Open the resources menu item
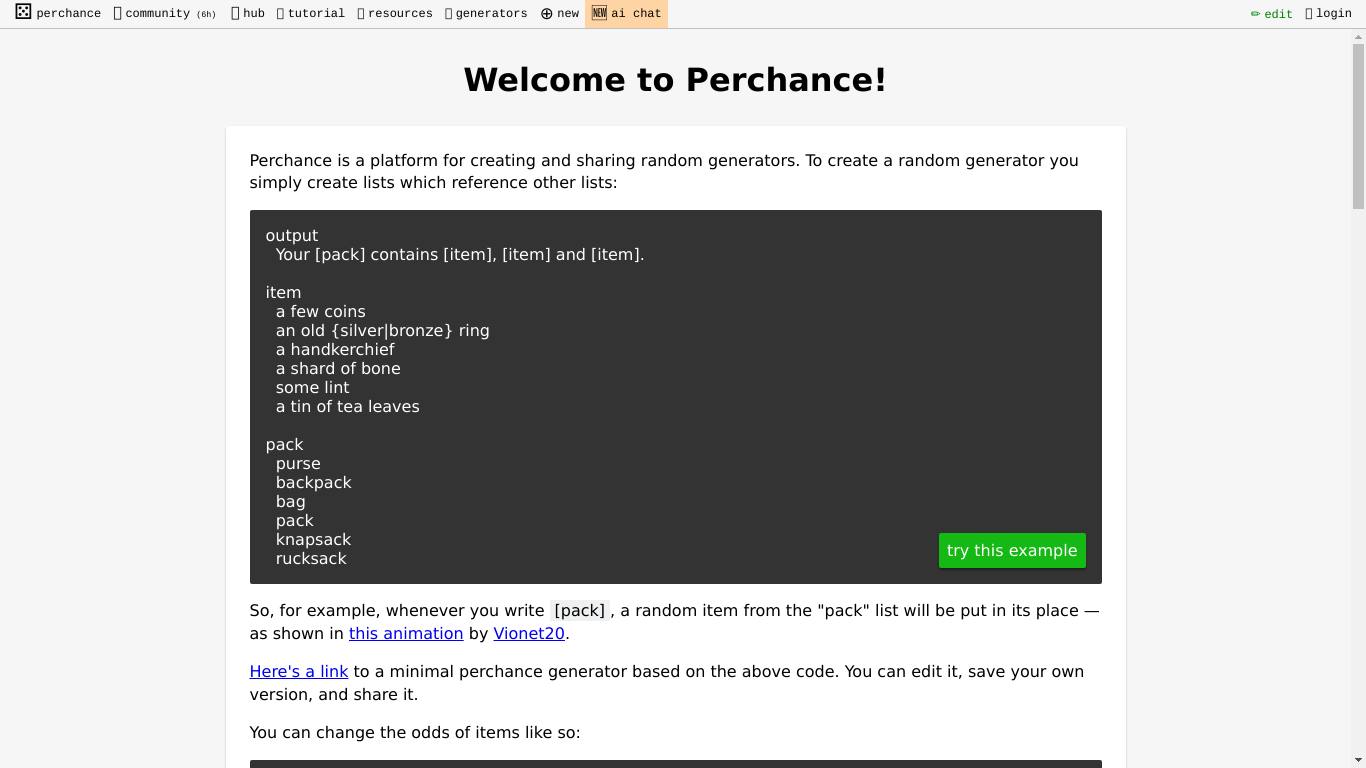 [x=400, y=14]
